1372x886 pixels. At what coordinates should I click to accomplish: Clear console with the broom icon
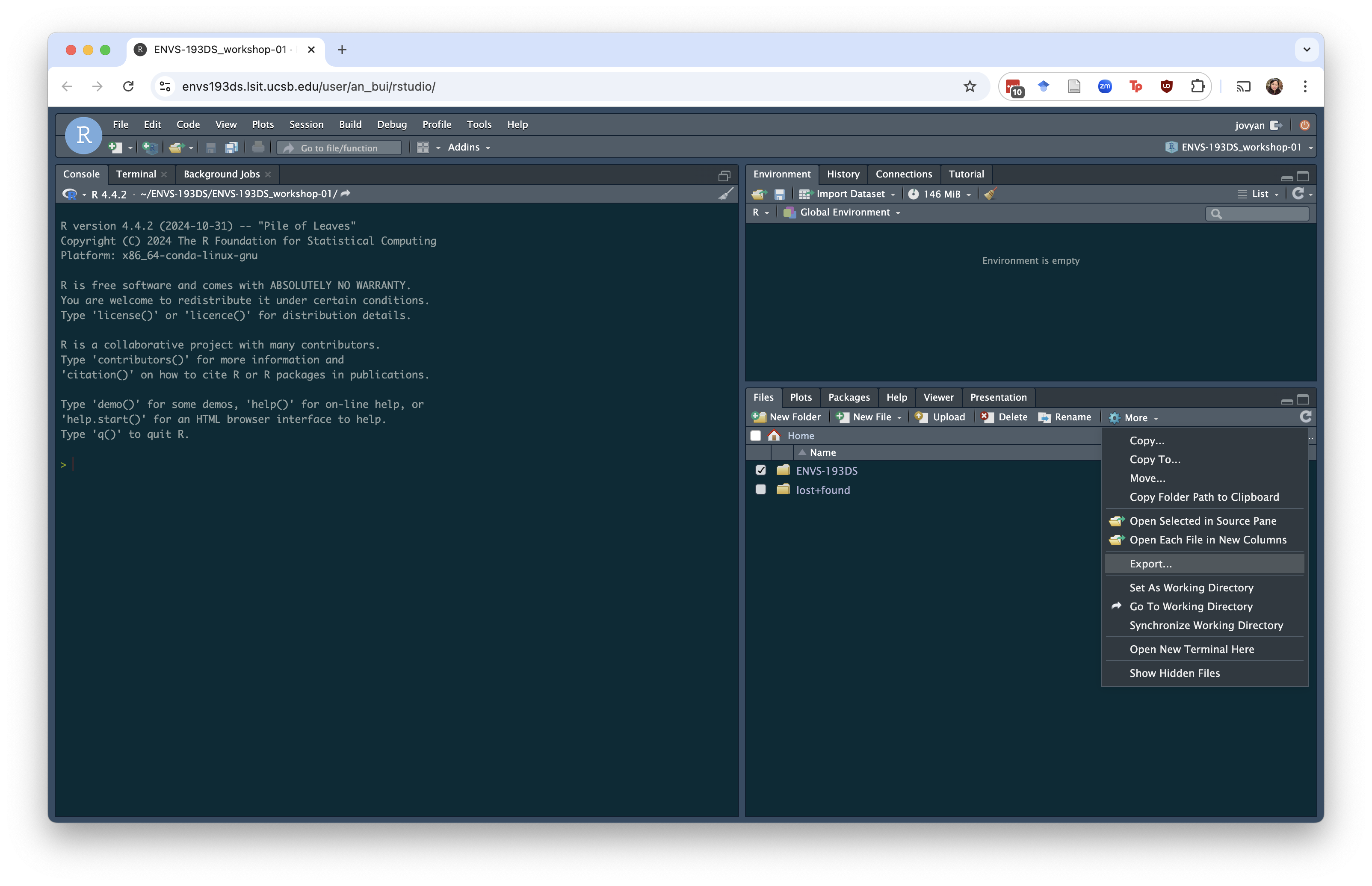pos(725,194)
